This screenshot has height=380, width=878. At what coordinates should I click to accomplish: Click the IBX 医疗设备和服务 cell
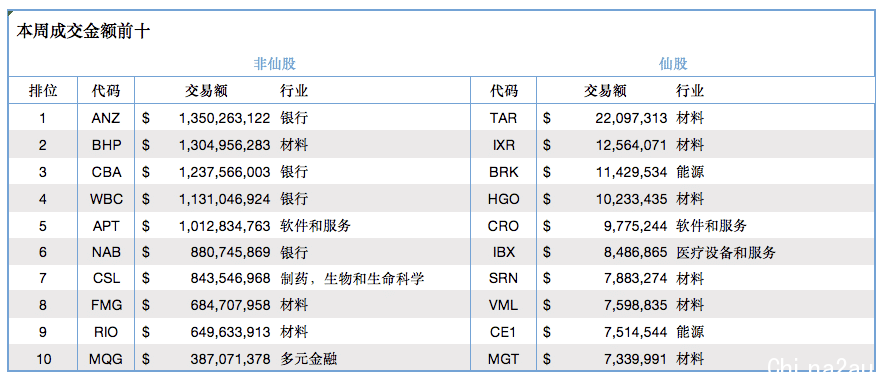pyautogui.click(x=726, y=252)
